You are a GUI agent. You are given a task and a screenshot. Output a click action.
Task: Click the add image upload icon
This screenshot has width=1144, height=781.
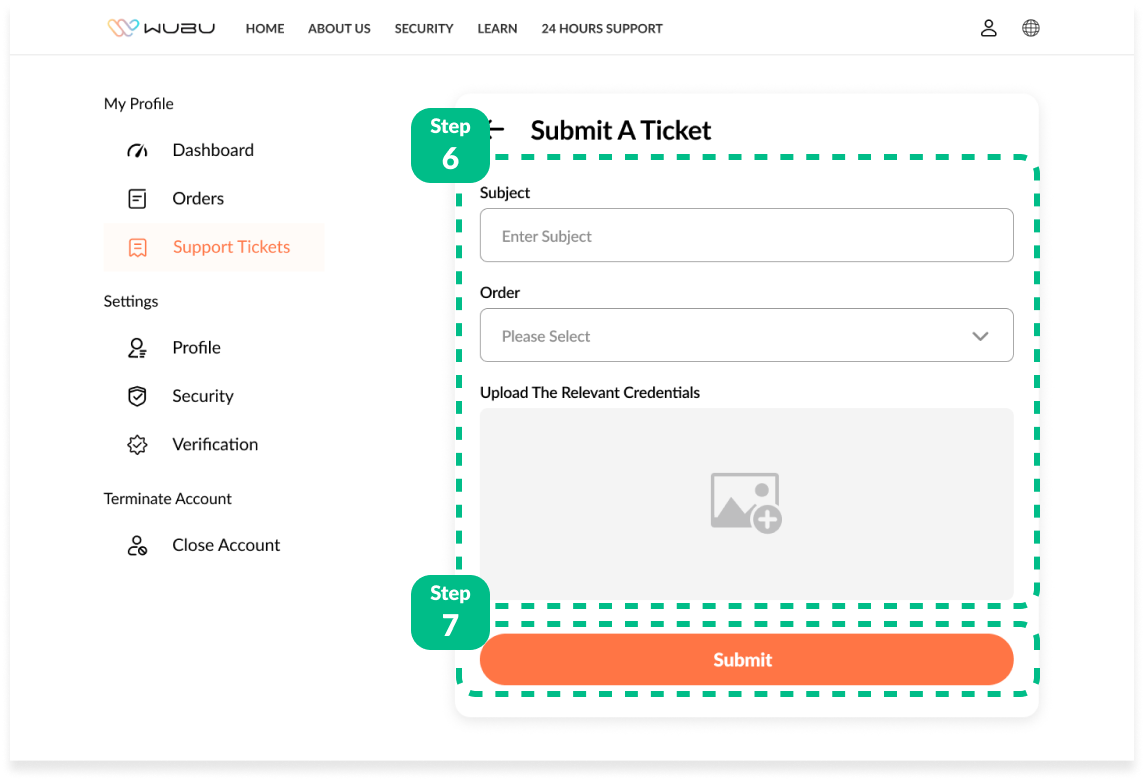pyautogui.click(x=745, y=502)
